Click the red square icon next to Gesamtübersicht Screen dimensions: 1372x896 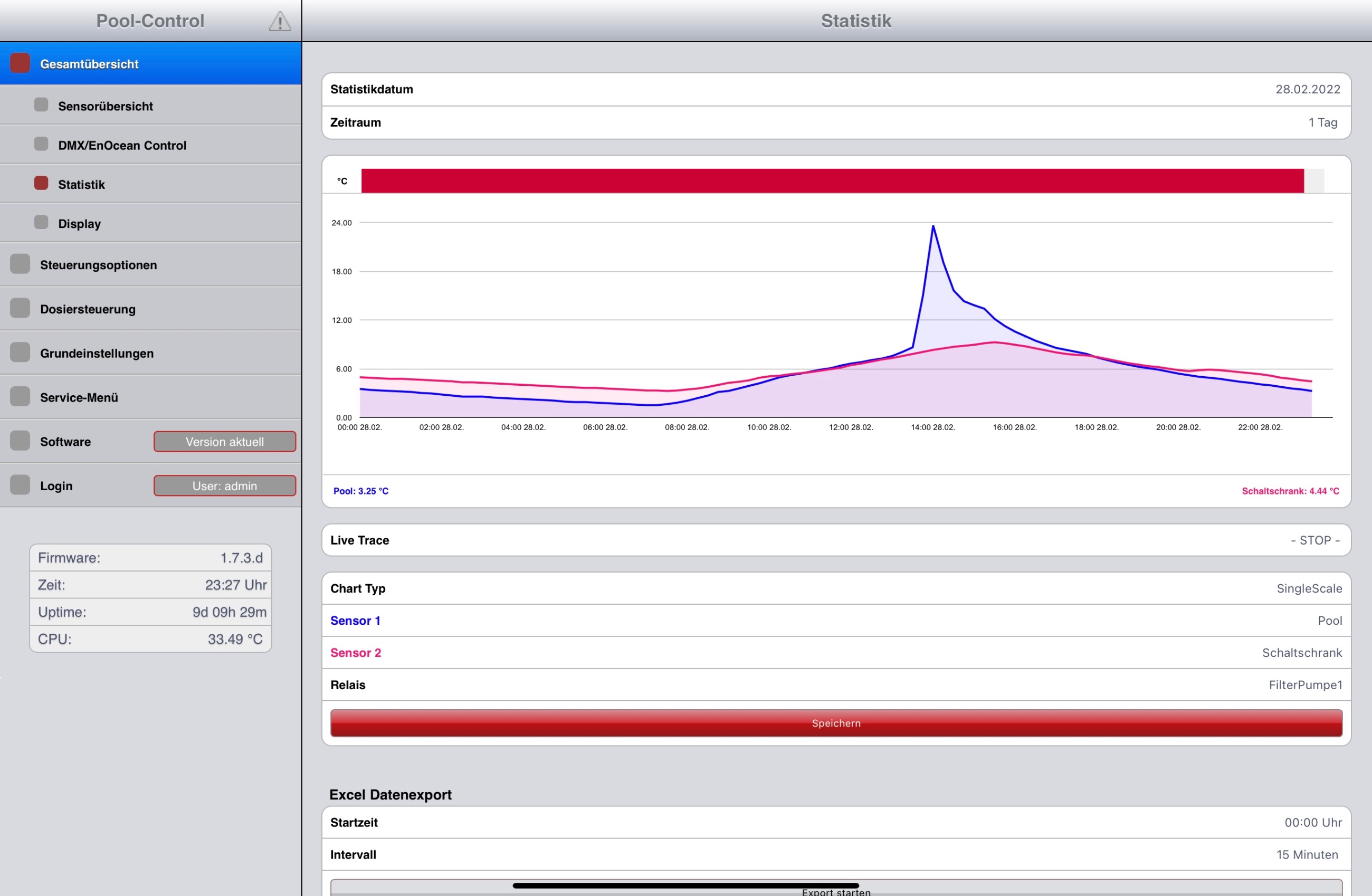(20, 63)
